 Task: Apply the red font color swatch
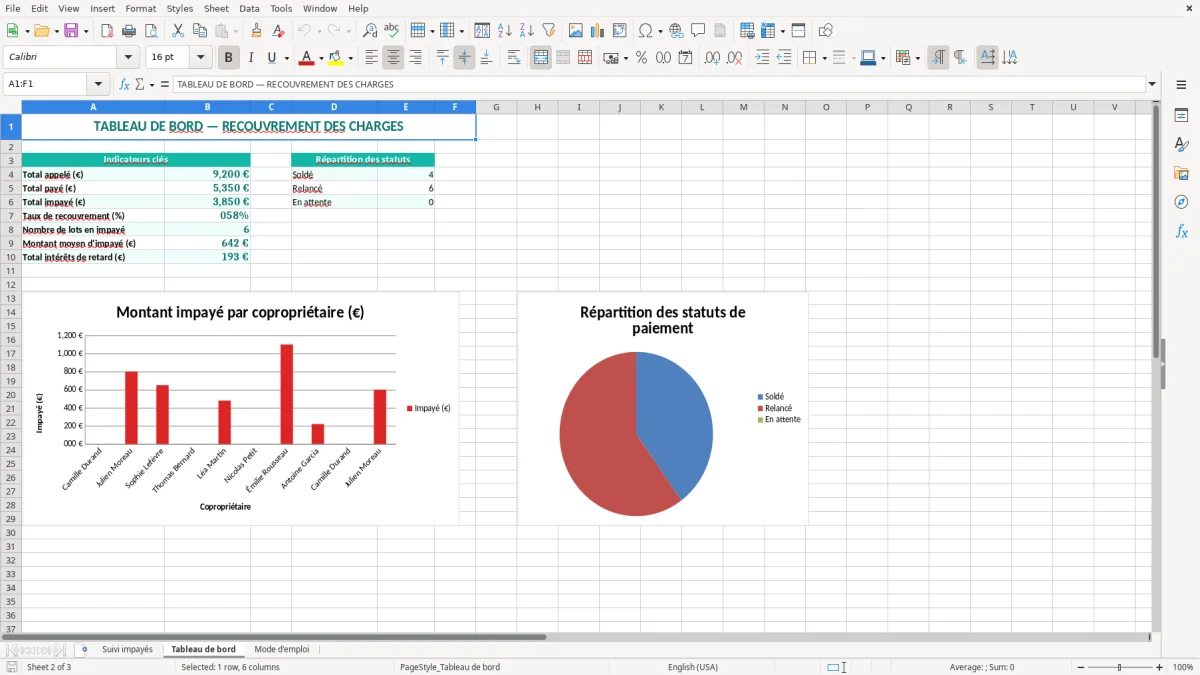307,58
